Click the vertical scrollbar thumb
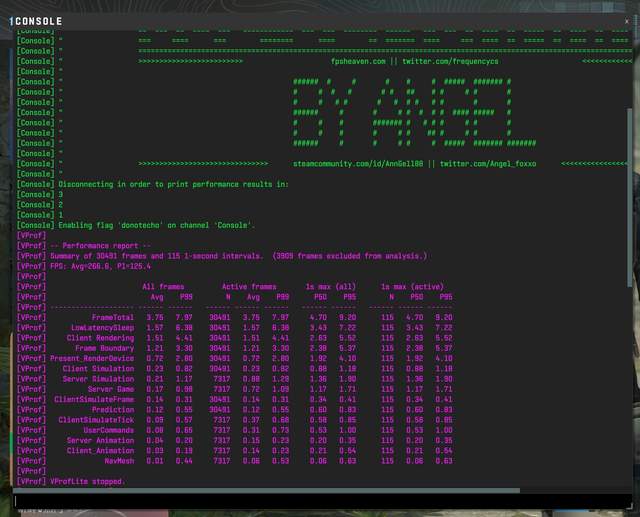This screenshot has height=517, width=640. tap(629, 197)
